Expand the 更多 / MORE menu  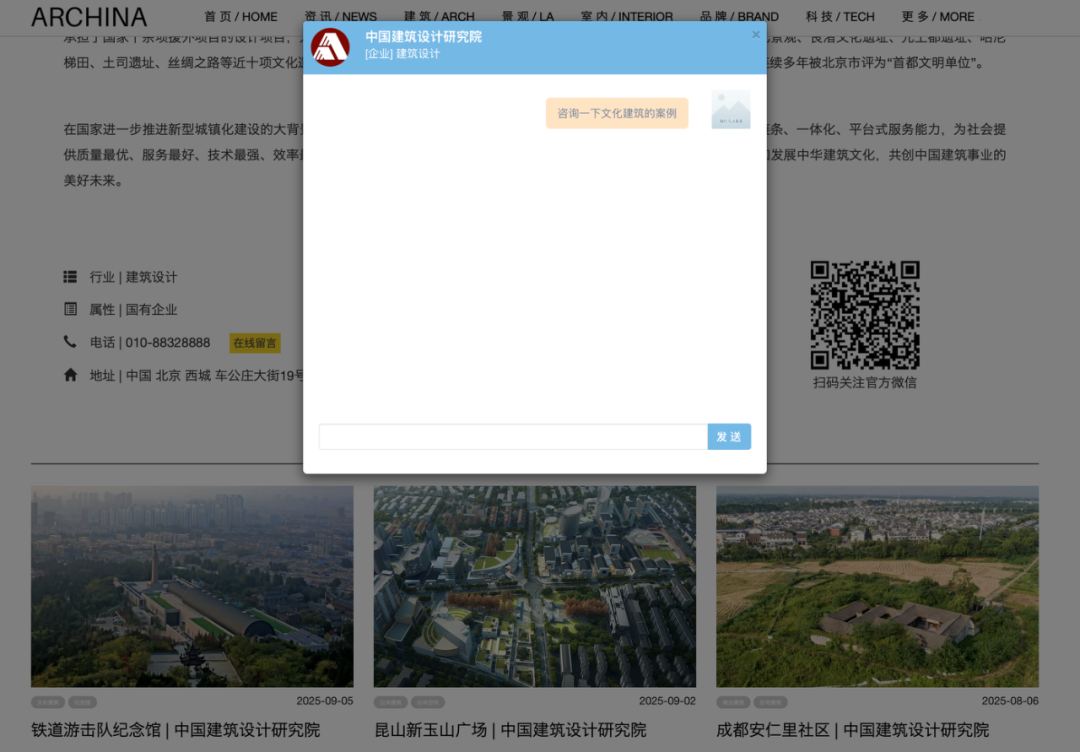(937, 17)
